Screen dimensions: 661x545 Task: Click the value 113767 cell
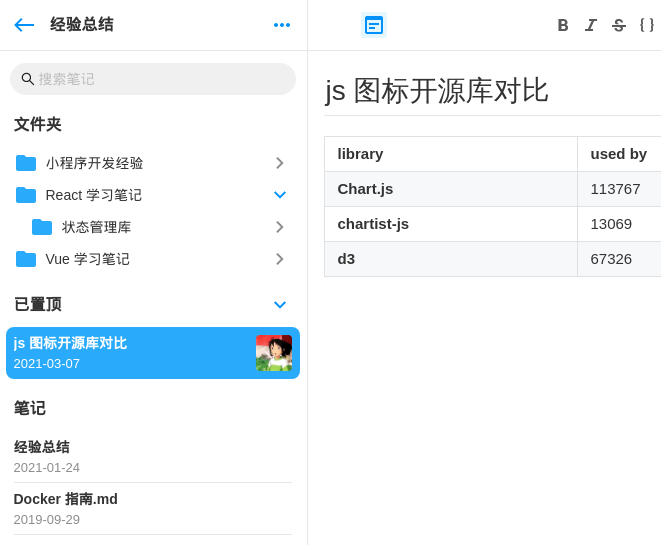click(x=619, y=189)
